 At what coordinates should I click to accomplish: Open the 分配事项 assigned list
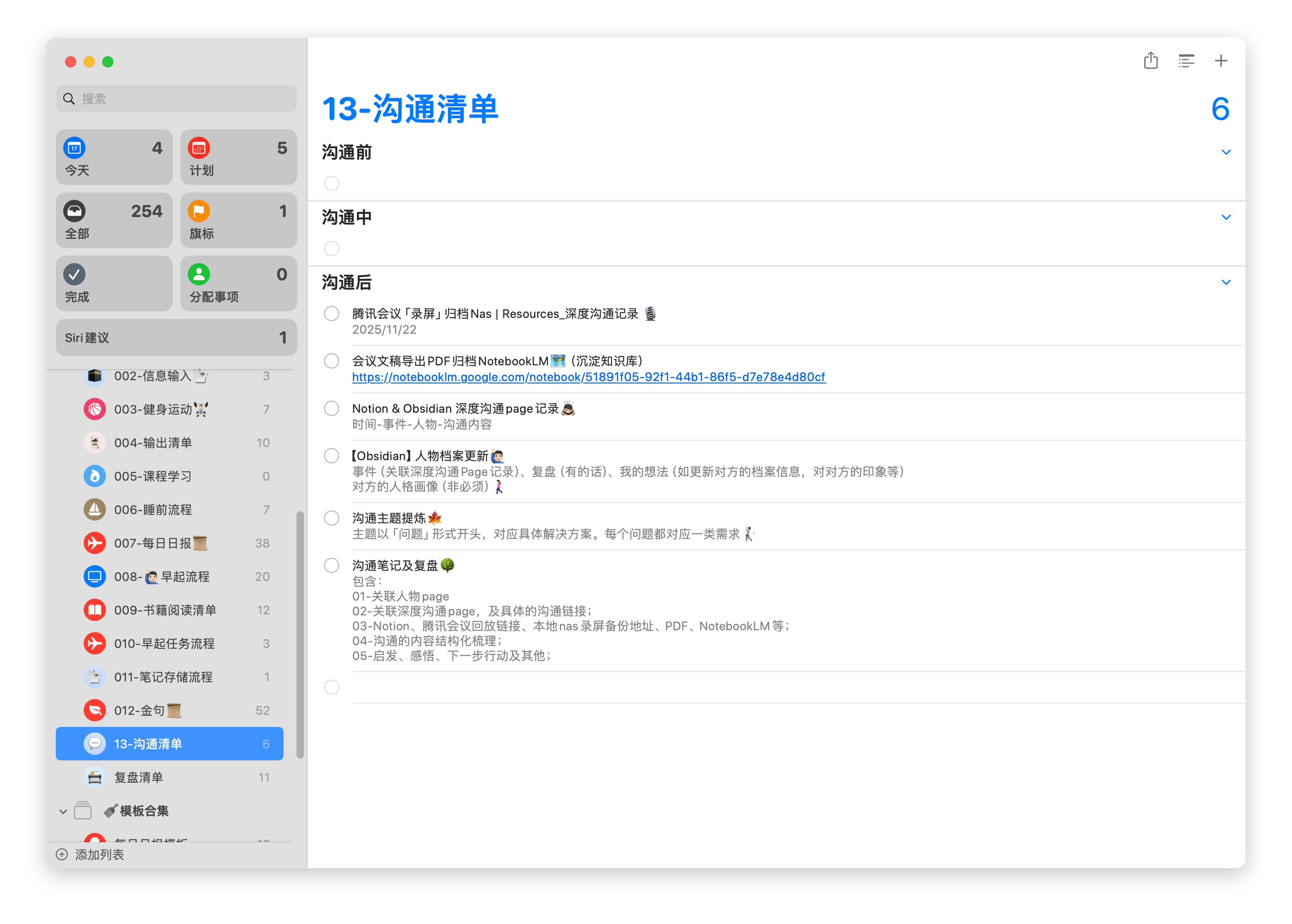[x=238, y=284]
